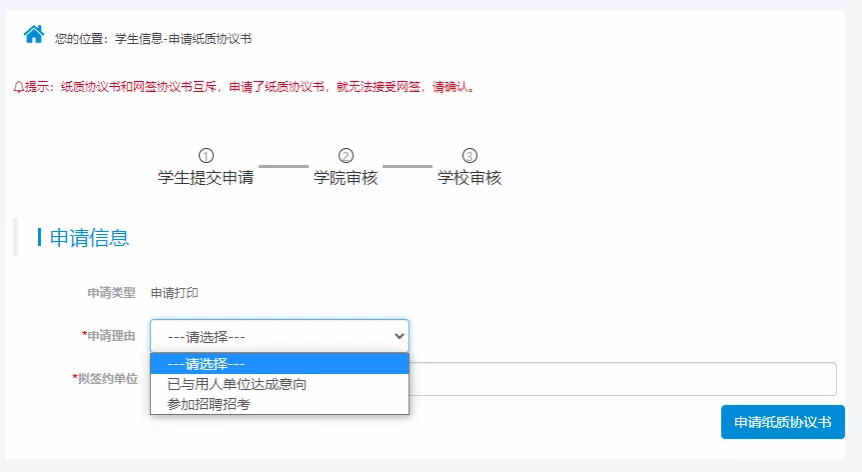Viewport: 862px width, 472px height.
Task: Click the 学院审核 step label
Action: pyautogui.click(x=346, y=178)
